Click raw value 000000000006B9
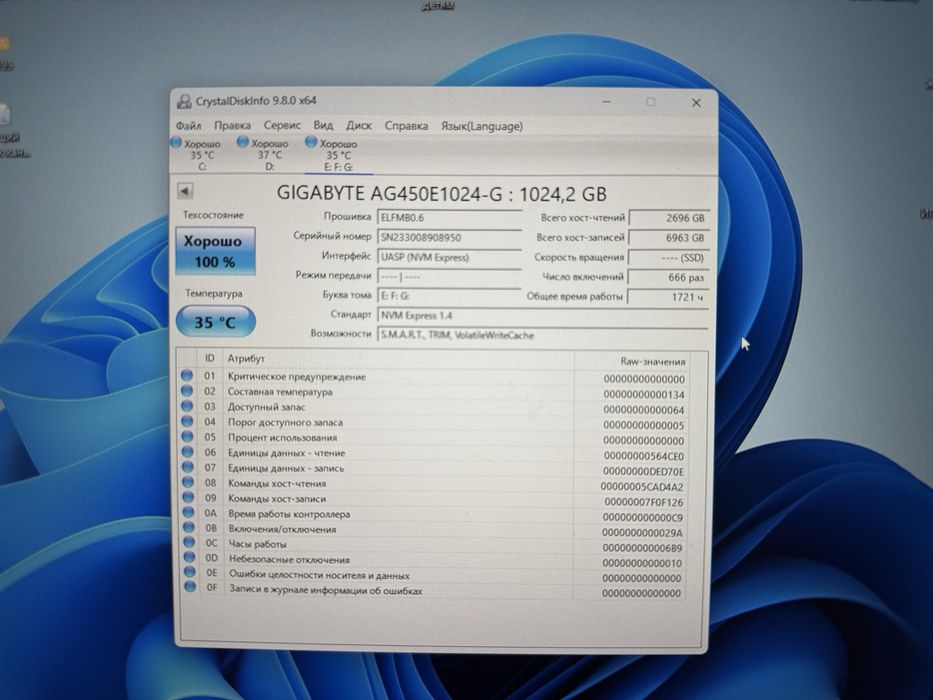This screenshot has width=933, height=700. click(643, 548)
